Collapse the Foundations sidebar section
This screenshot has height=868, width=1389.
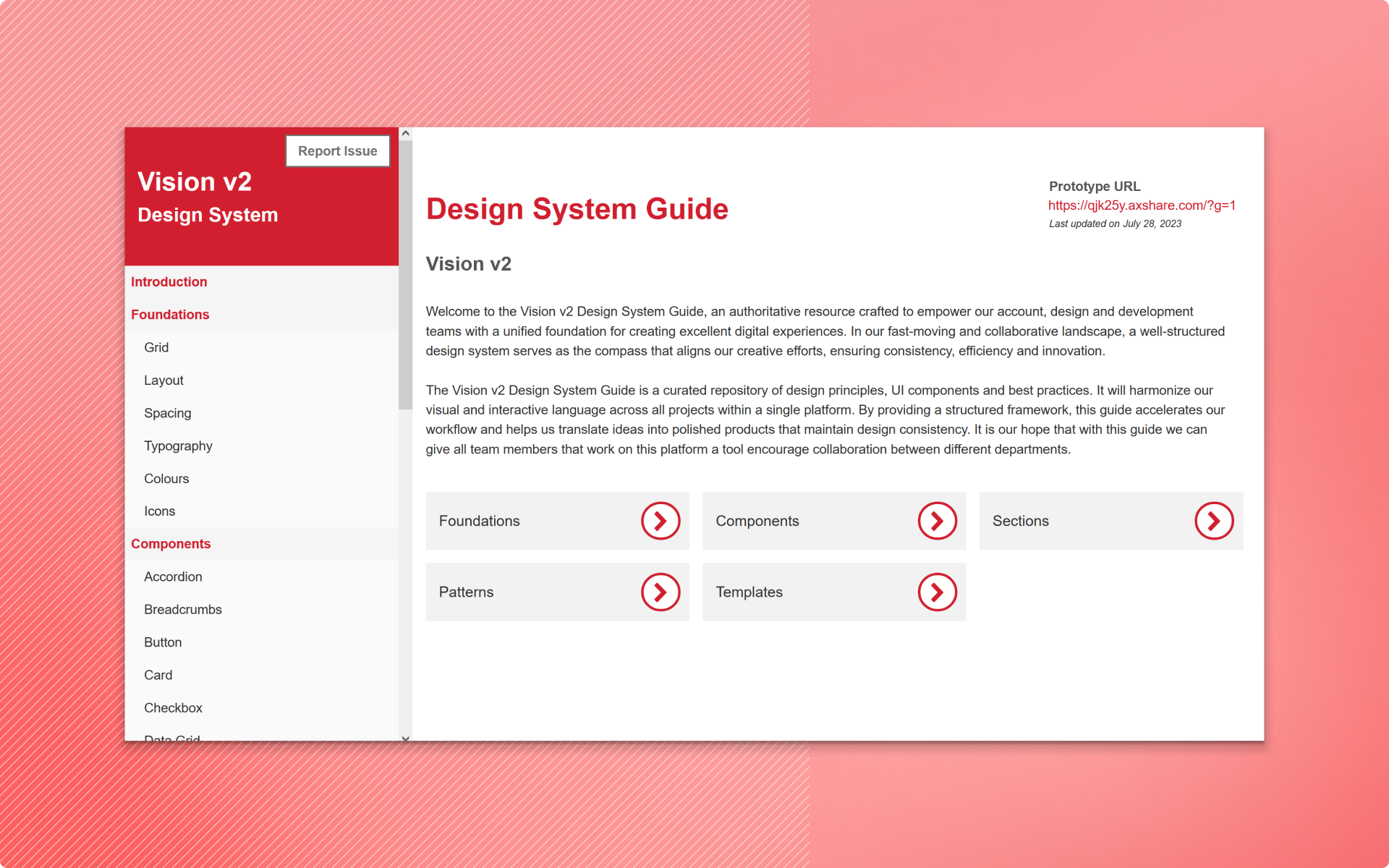coord(170,315)
